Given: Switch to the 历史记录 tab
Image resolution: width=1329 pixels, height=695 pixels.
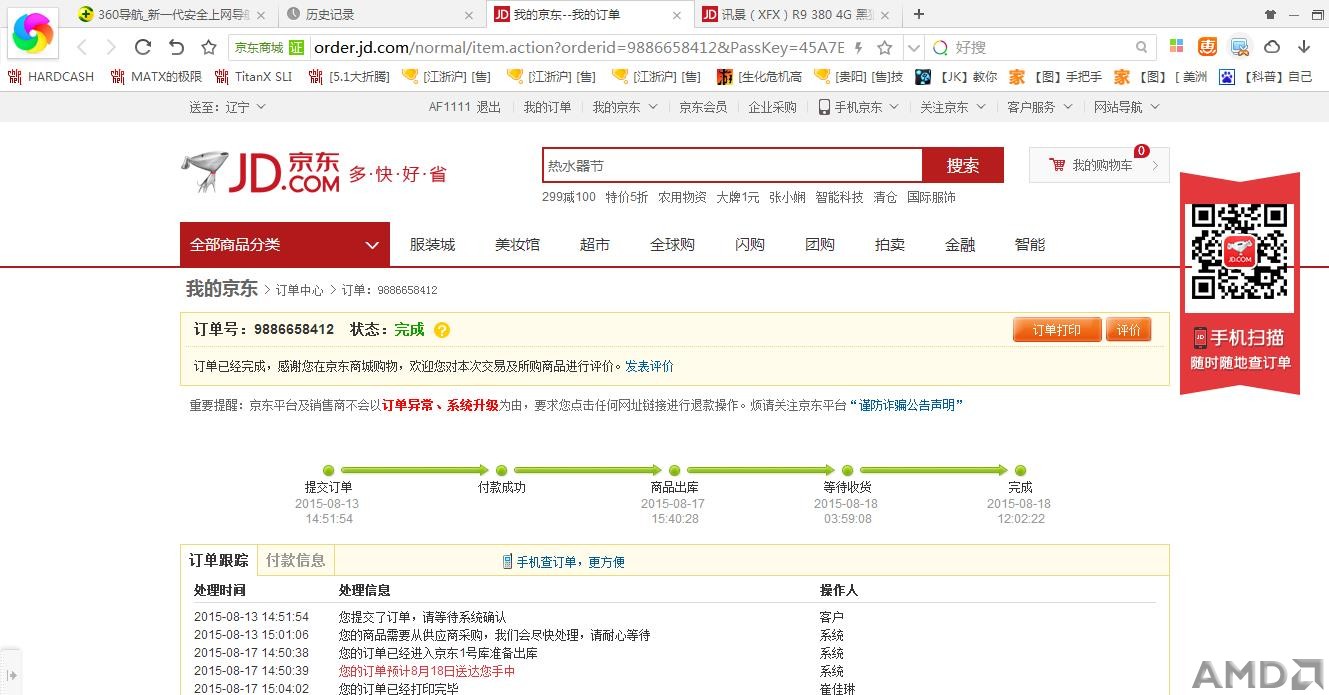Looking at the screenshot, I should [x=380, y=14].
